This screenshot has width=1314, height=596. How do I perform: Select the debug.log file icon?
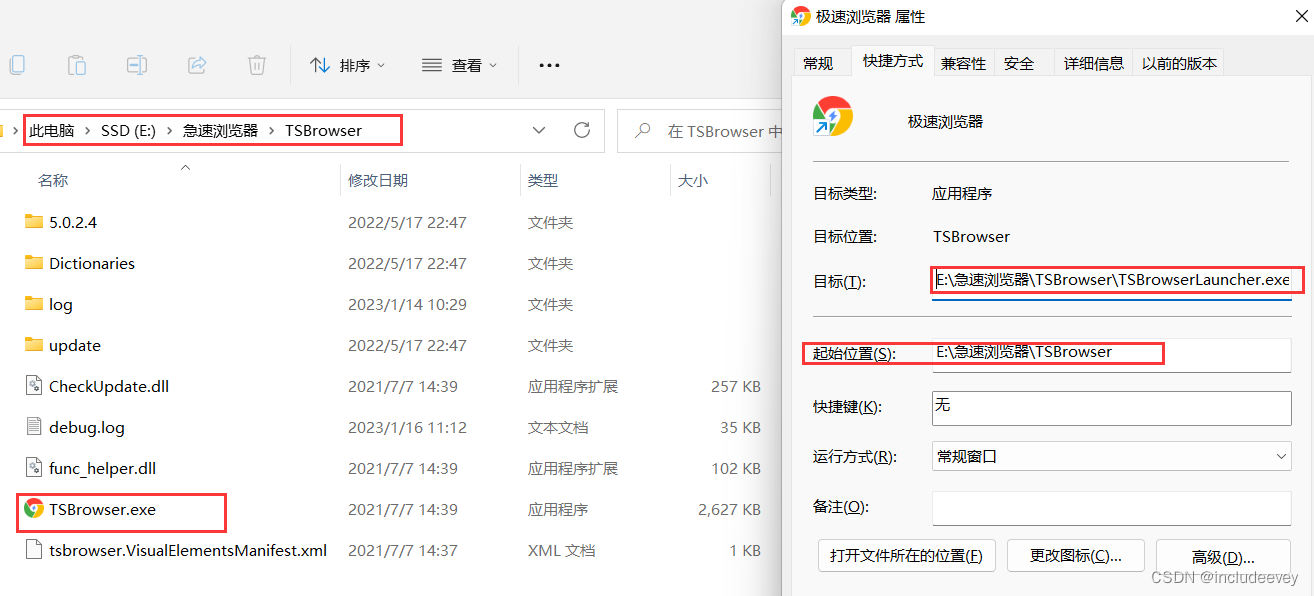tap(34, 427)
